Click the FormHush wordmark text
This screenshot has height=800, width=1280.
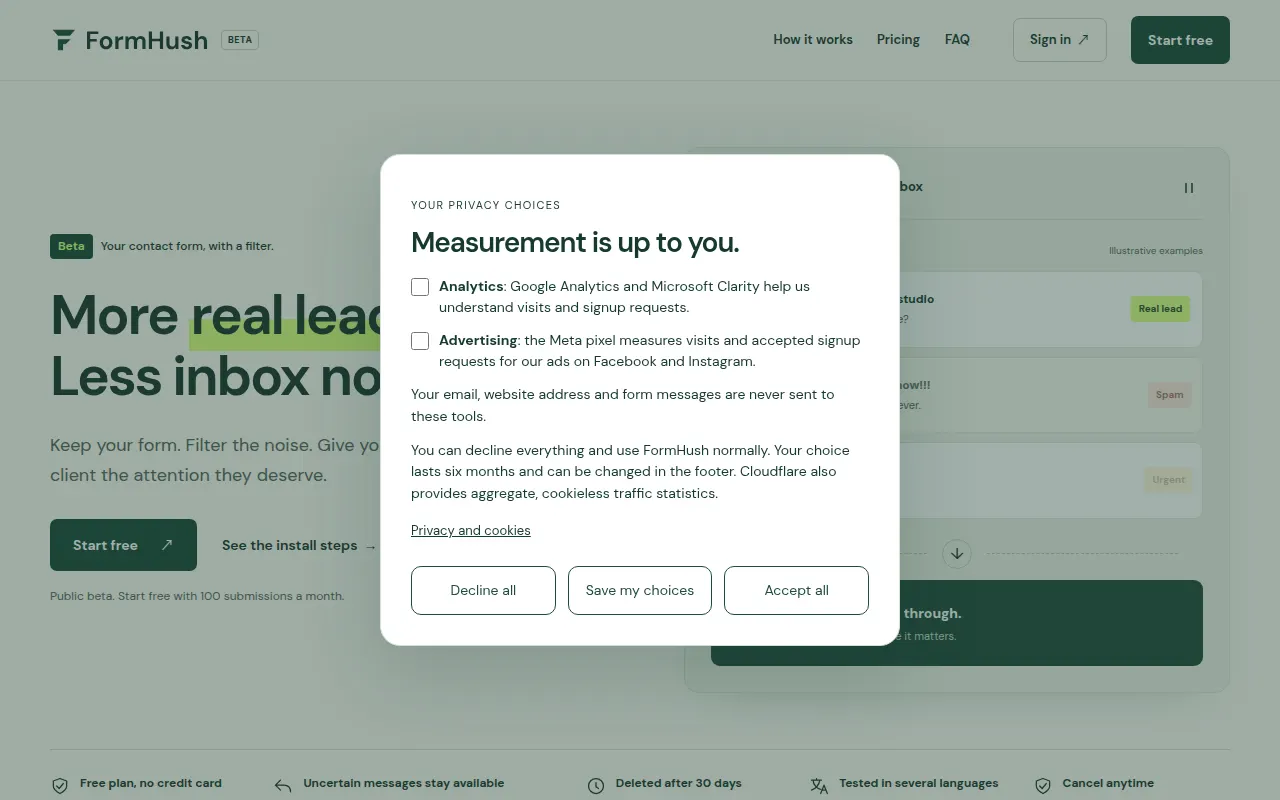tap(147, 40)
